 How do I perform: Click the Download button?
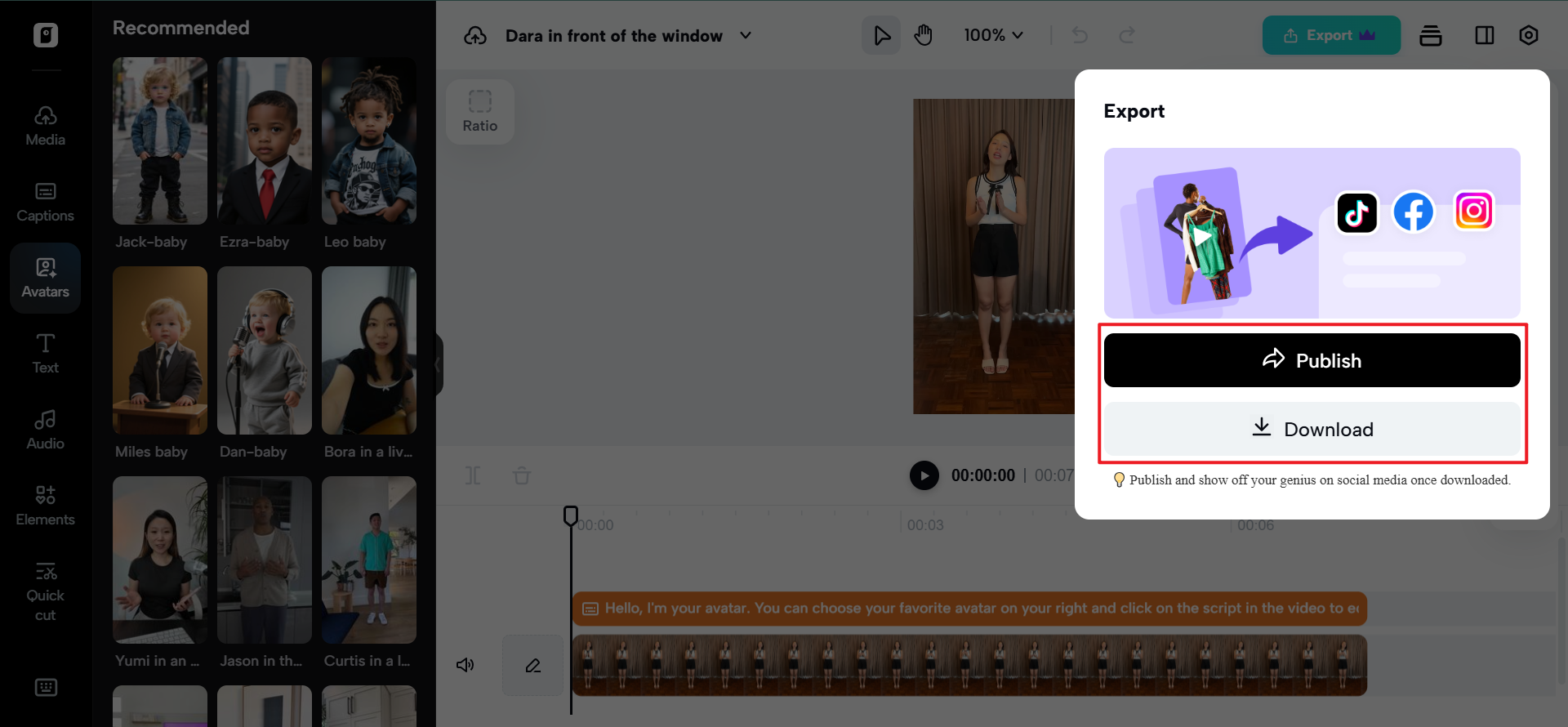[1312, 429]
